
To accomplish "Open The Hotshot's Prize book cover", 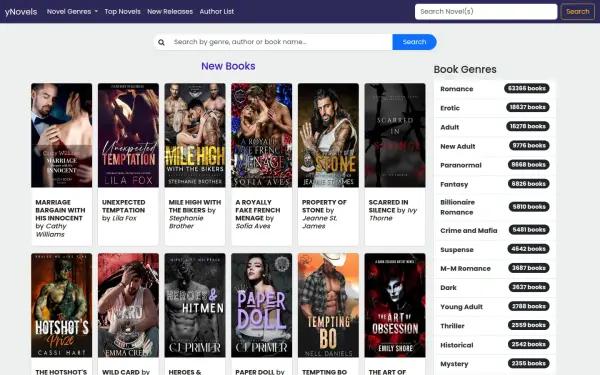I will [x=62, y=305].
